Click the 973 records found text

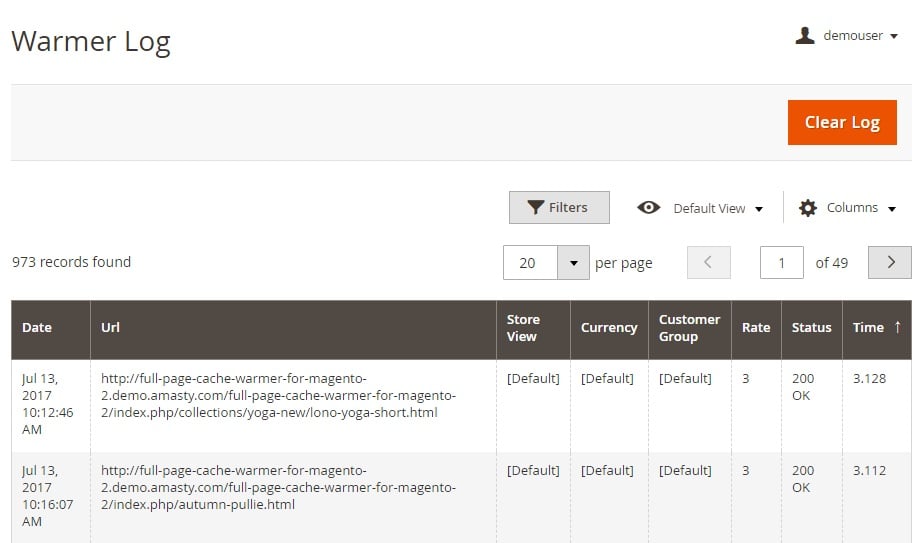[x=72, y=262]
